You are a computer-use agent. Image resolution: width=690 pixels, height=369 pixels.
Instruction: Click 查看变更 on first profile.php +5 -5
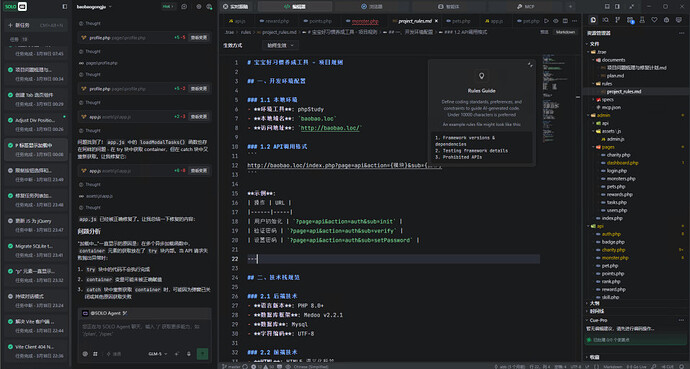(x=198, y=38)
